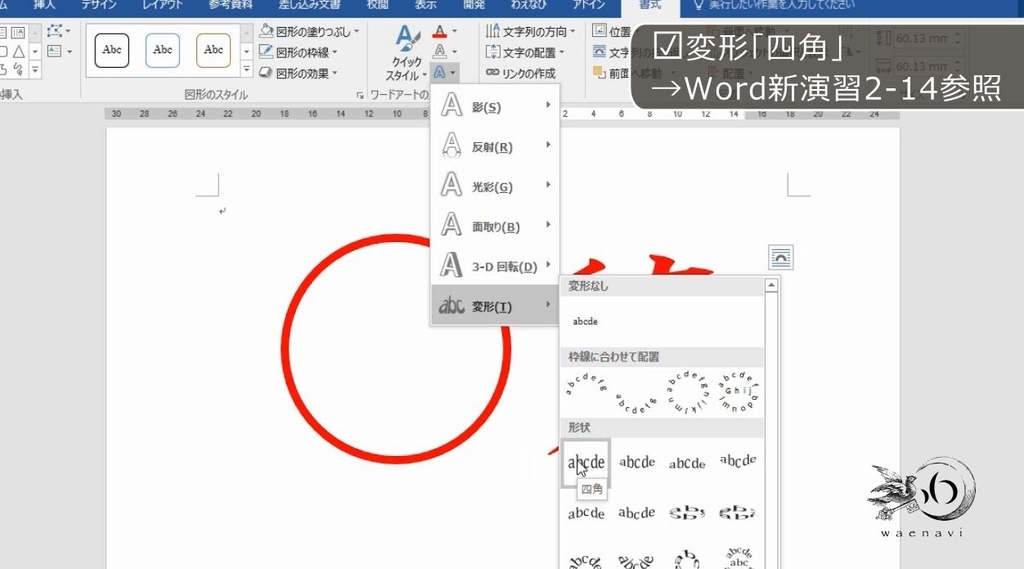
Task: Open the 面取り(B) bevel submenu
Action: (x=495, y=226)
